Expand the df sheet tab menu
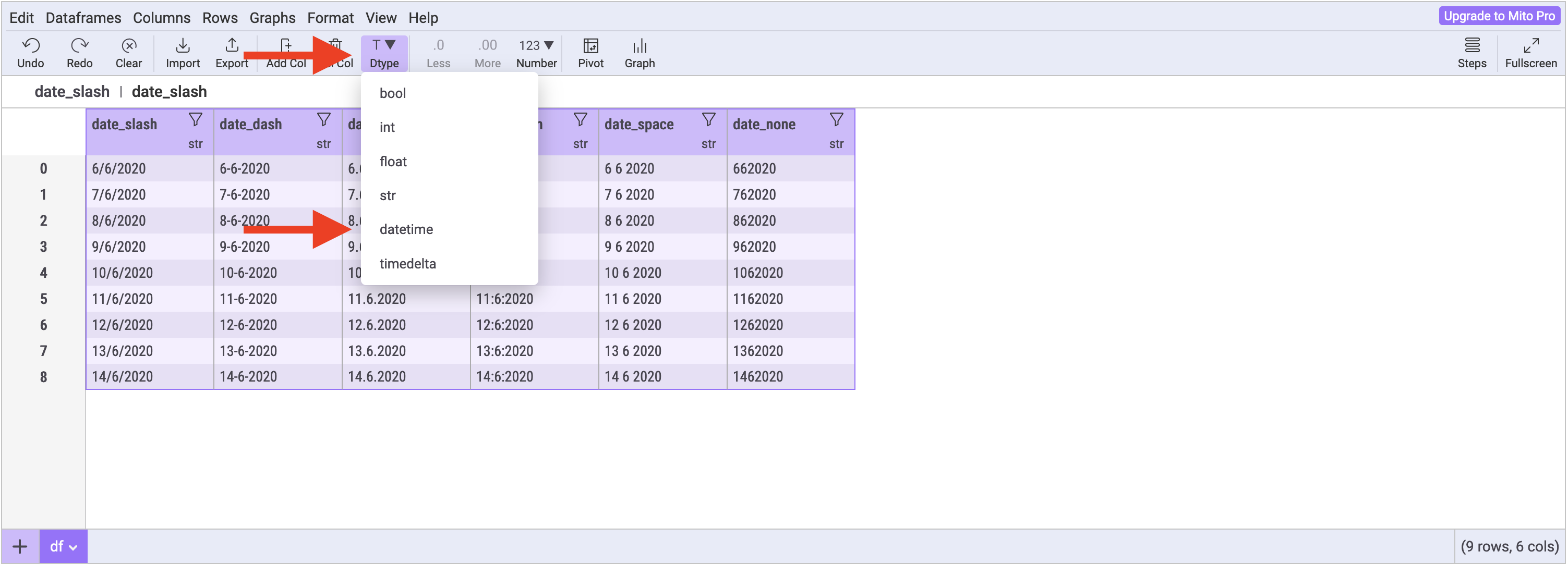This screenshot has height=564, width=1568. pyautogui.click(x=73, y=547)
